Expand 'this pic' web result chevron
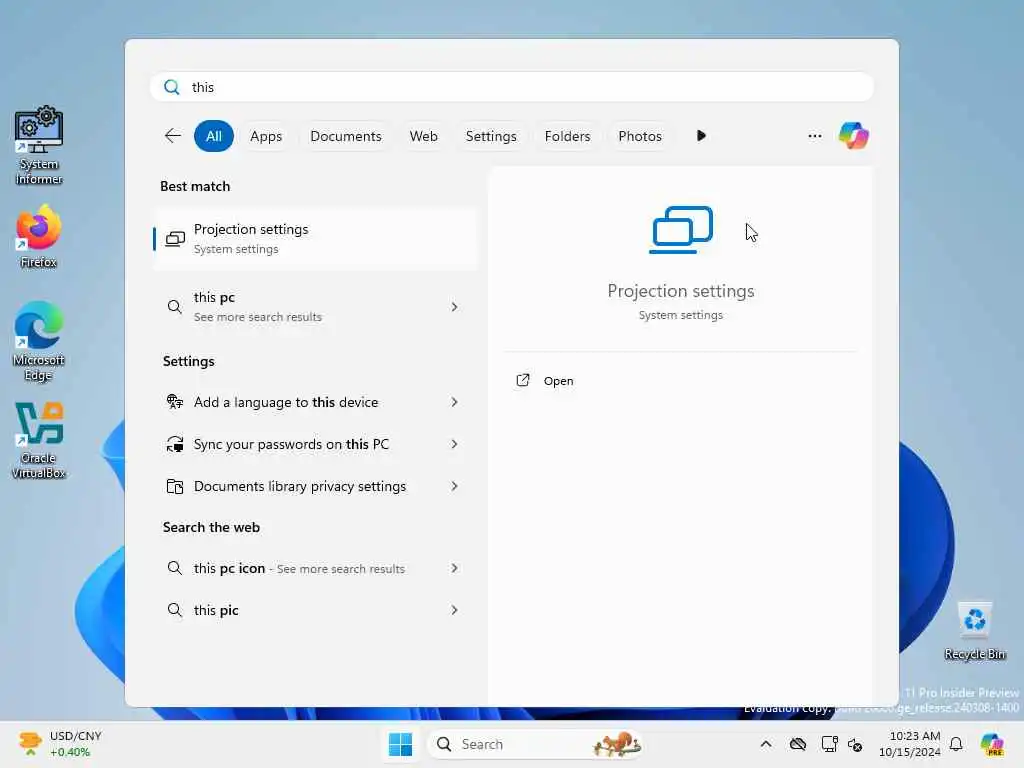The image size is (1024, 768). pos(455,610)
